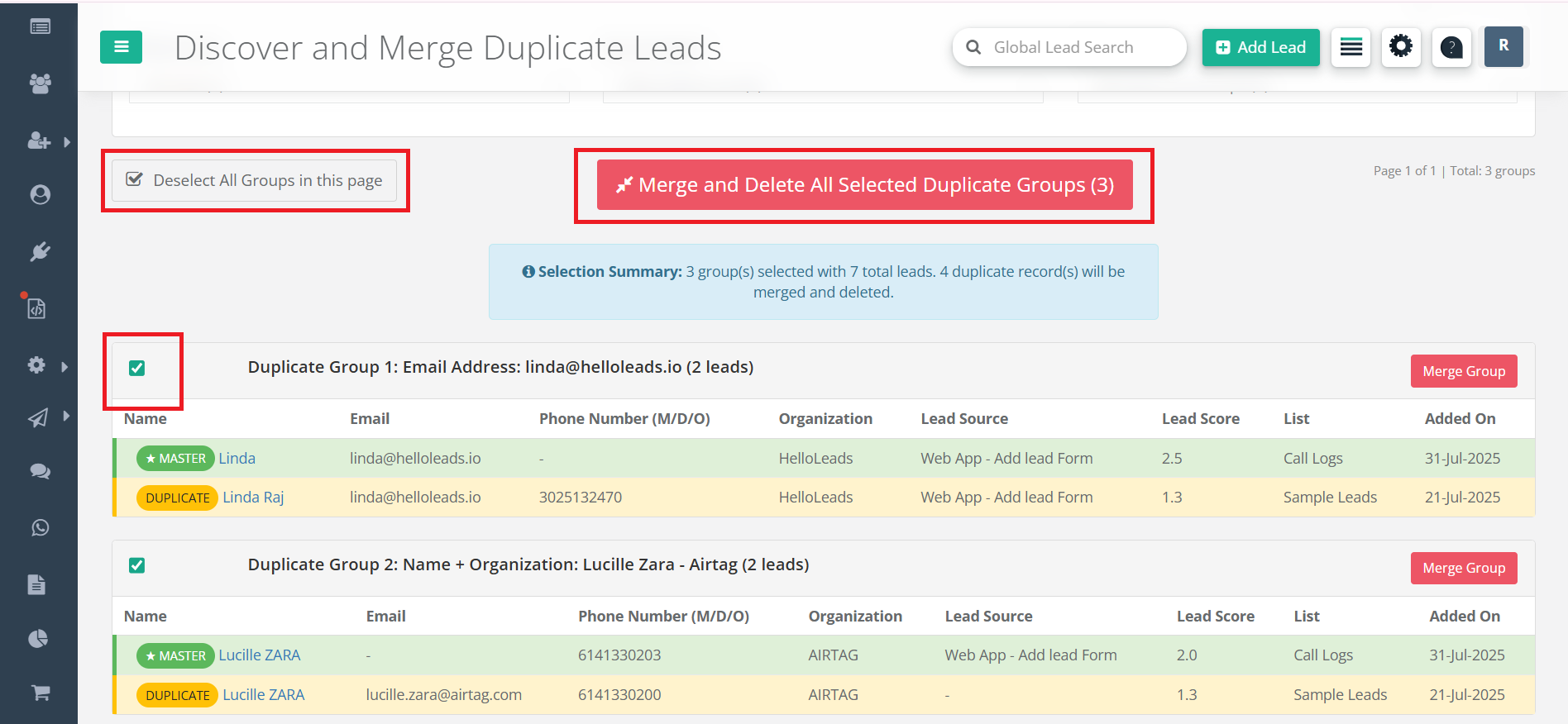Viewport: 1568px width, 724px height.
Task: Open the R user profile menu
Action: 1503,46
